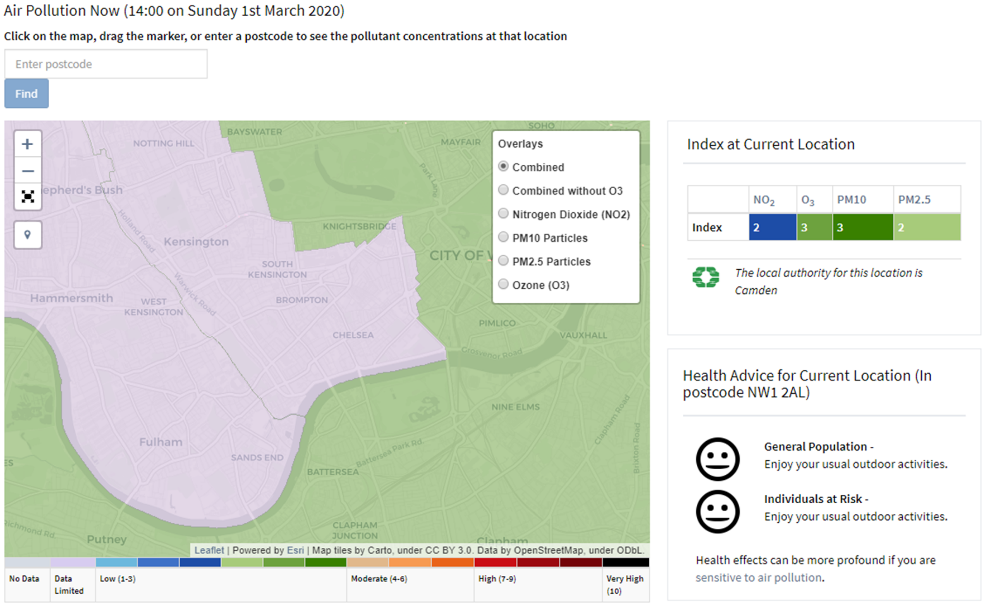This screenshot has height=606, width=991.
Task: Select Nitrogen Dioxide (NO2) overlay
Action: point(503,214)
